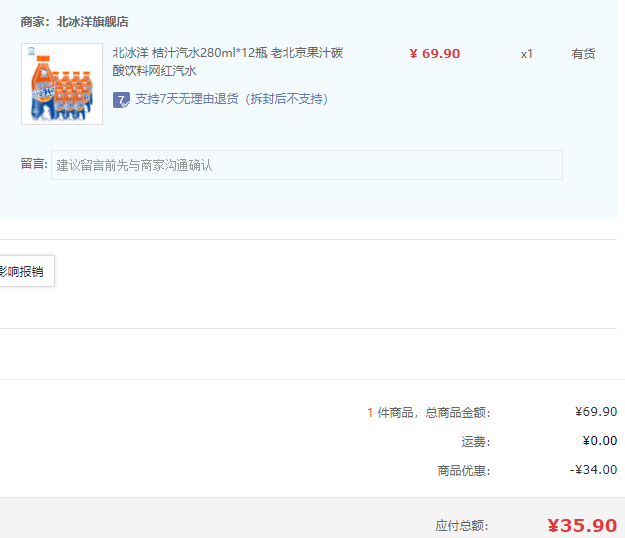The image size is (625, 538).
Task: Click the 总商品金额 label
Action: 458,412
